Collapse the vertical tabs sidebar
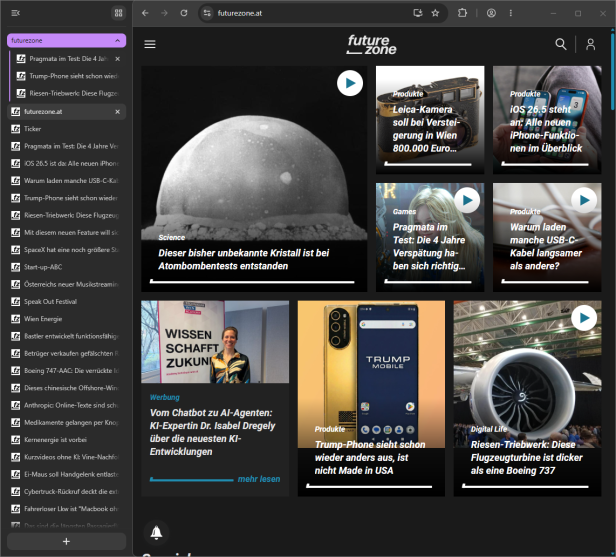The width and height of the screenshot is (616, 557). [x=15, y=13]
